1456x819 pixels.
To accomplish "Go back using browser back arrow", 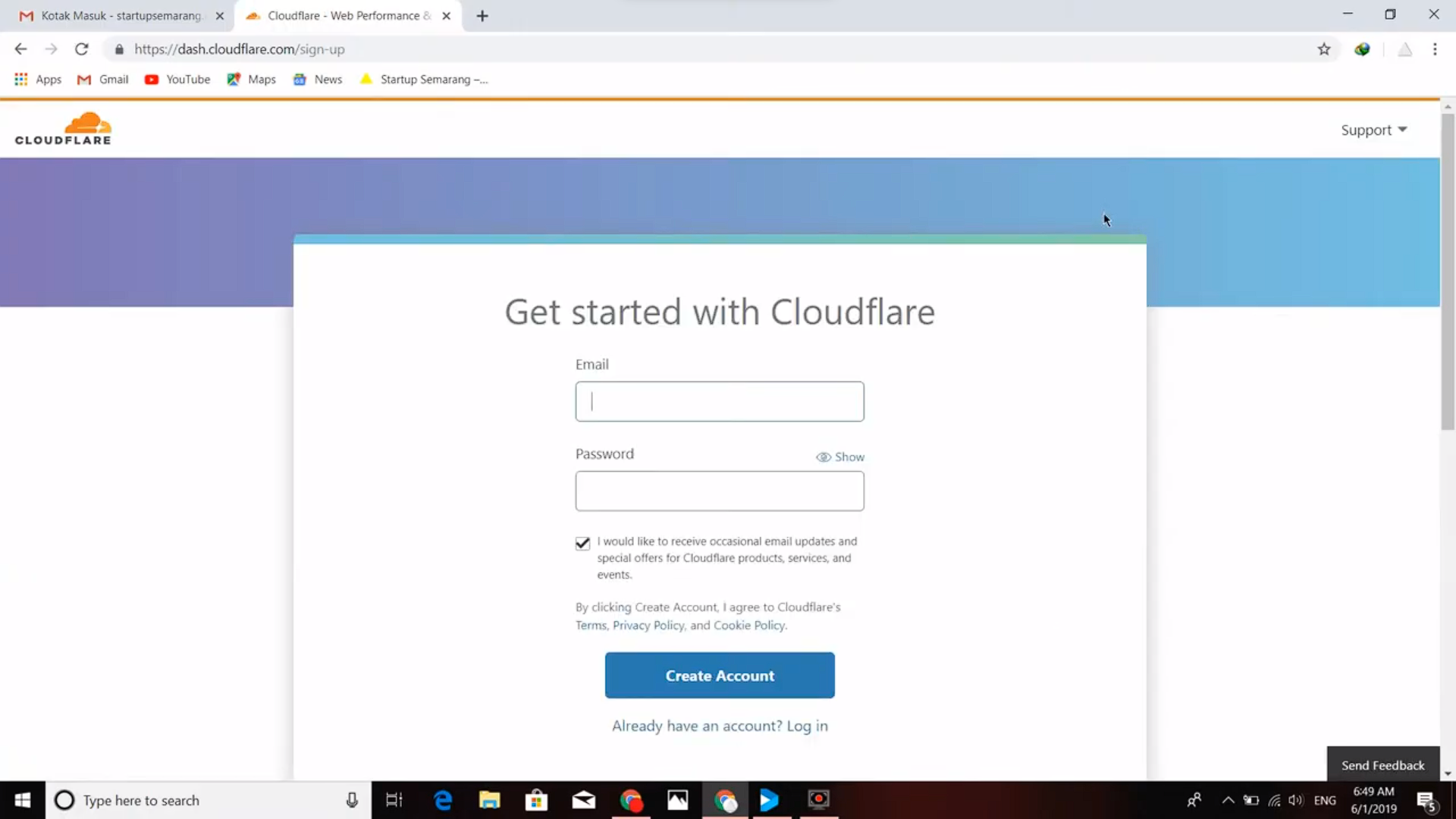I will (20, 49).
